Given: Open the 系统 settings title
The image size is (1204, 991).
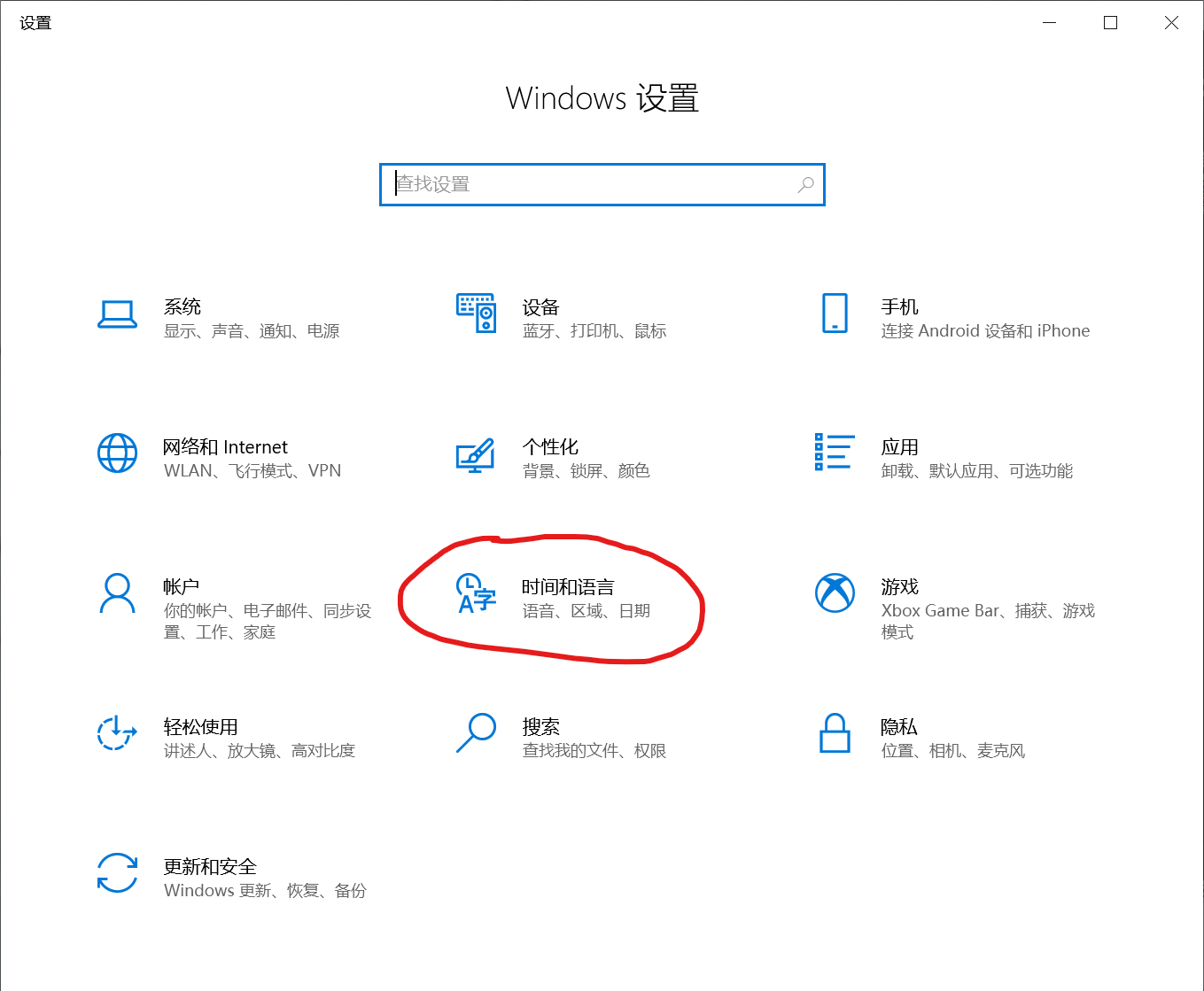Looking at the screenshot, I should pos(183,307).
